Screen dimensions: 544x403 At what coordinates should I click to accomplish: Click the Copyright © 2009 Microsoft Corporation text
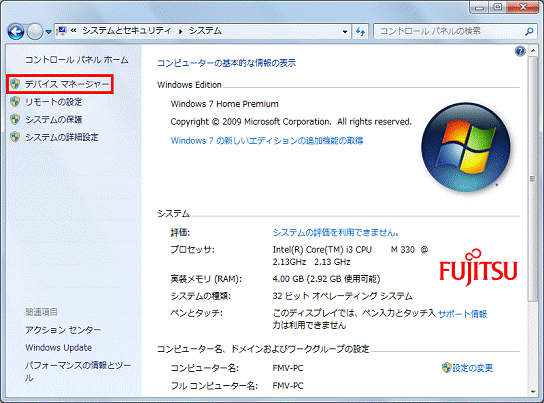coord(291,122)
